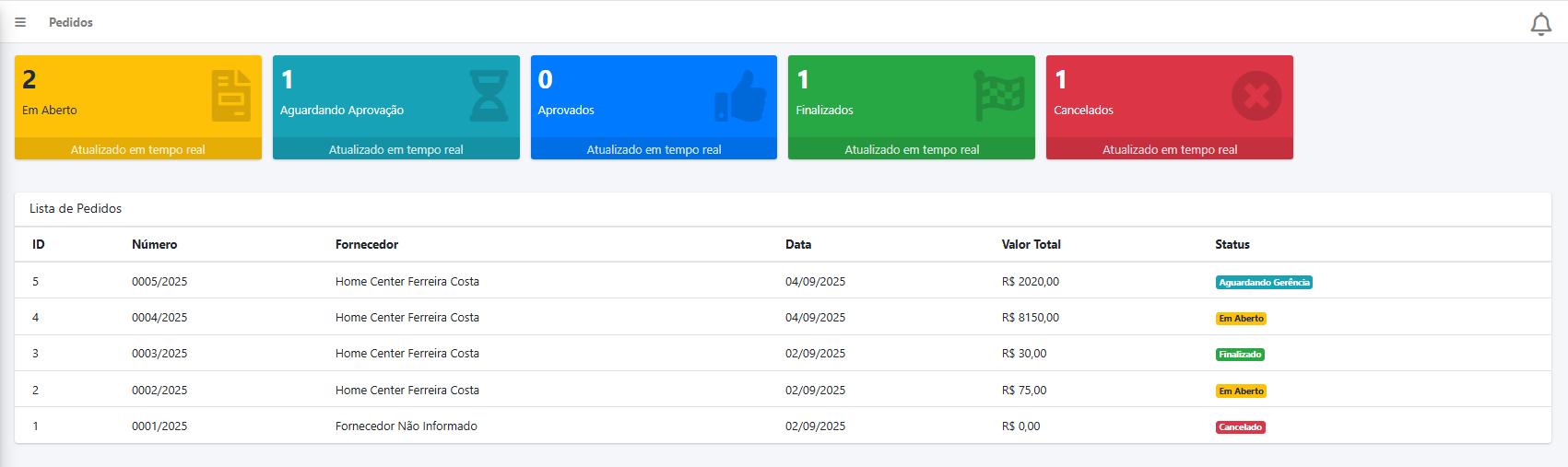
Task: Click Em Aberto badge for order 0002/2025
Action: tap(1241, 391)
